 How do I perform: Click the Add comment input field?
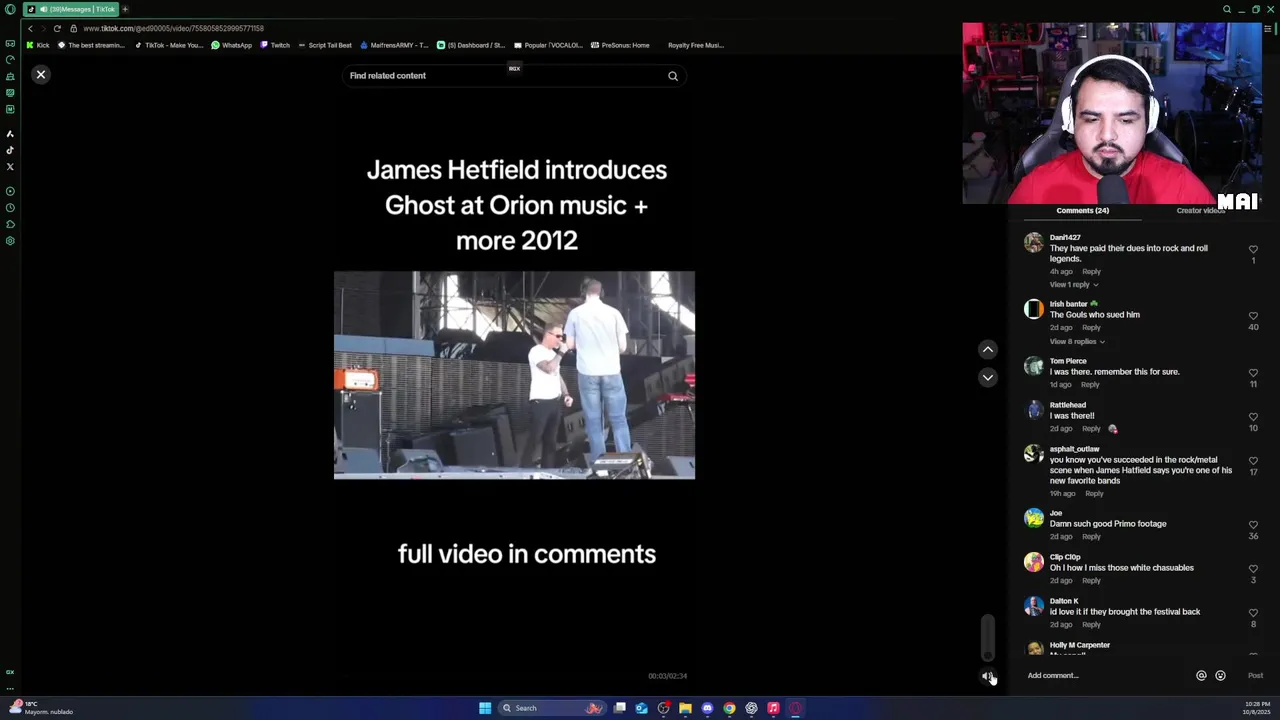pos(1105,676)
